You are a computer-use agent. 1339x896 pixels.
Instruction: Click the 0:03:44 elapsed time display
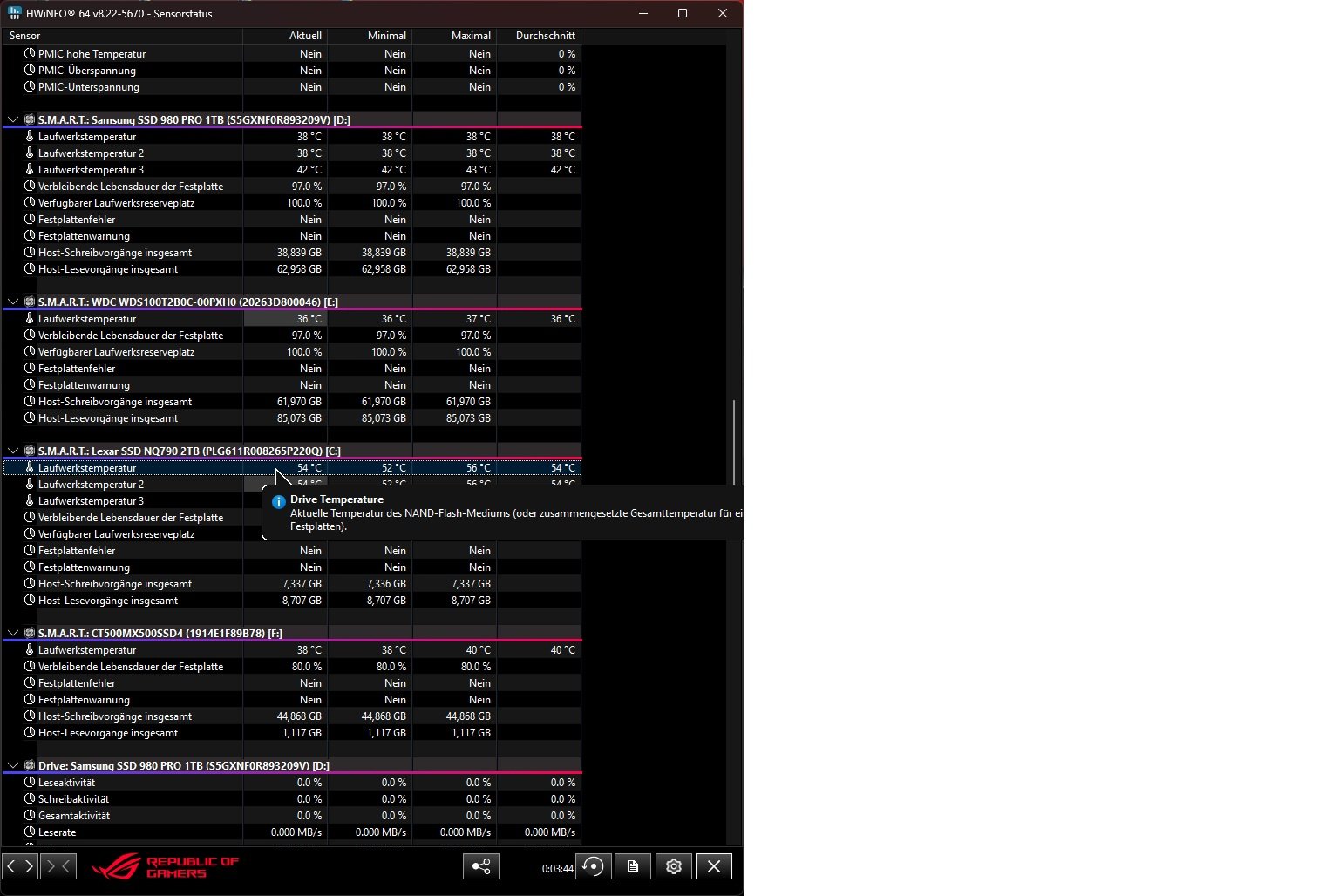tap(557, 868)
